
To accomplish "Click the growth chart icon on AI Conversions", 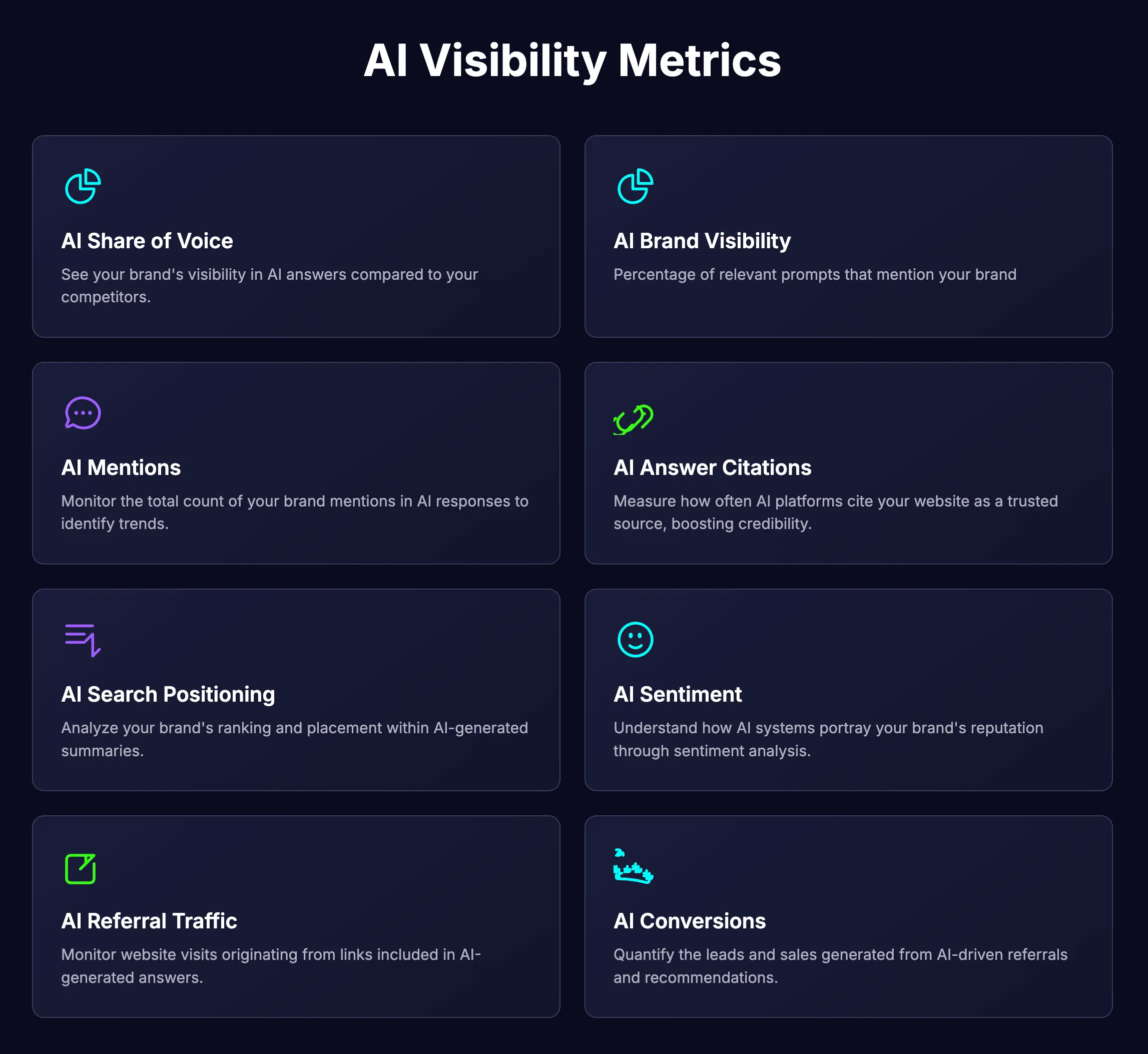I will (633, 865).
